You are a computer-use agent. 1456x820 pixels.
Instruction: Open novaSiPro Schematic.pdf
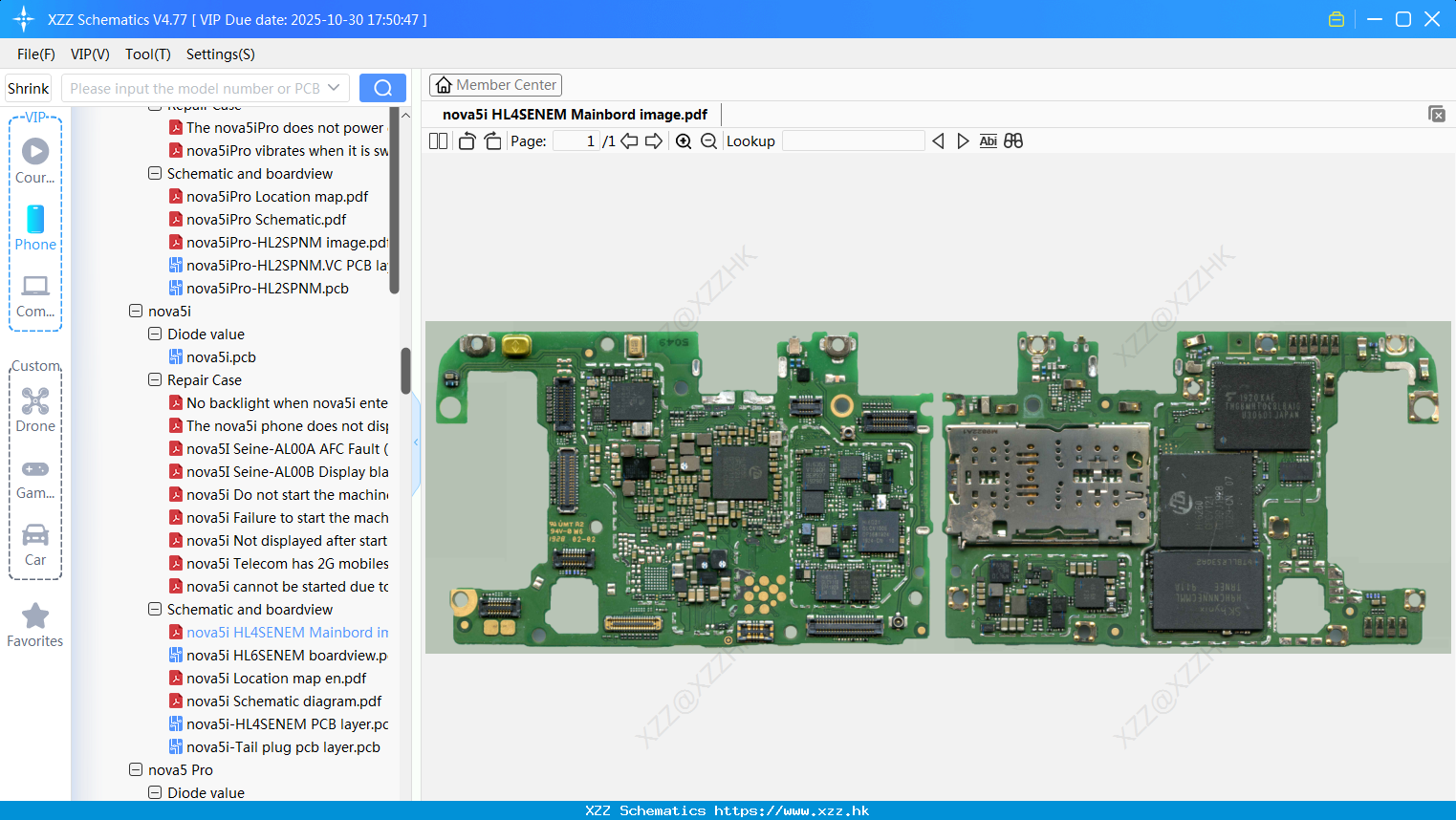click(x=266, y=220)
